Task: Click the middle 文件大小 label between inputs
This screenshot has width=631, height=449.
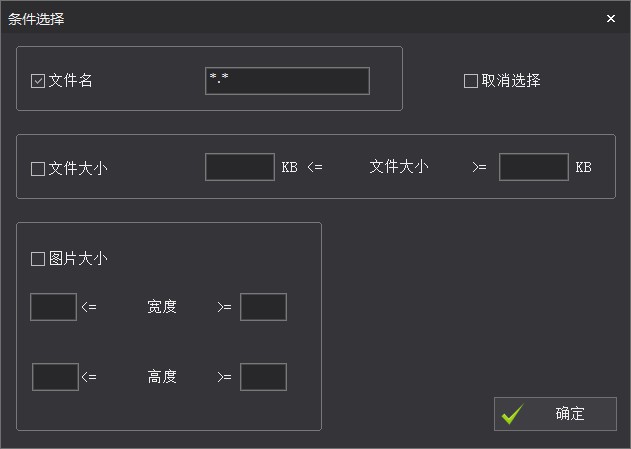Action: click(x=399, y=167)
